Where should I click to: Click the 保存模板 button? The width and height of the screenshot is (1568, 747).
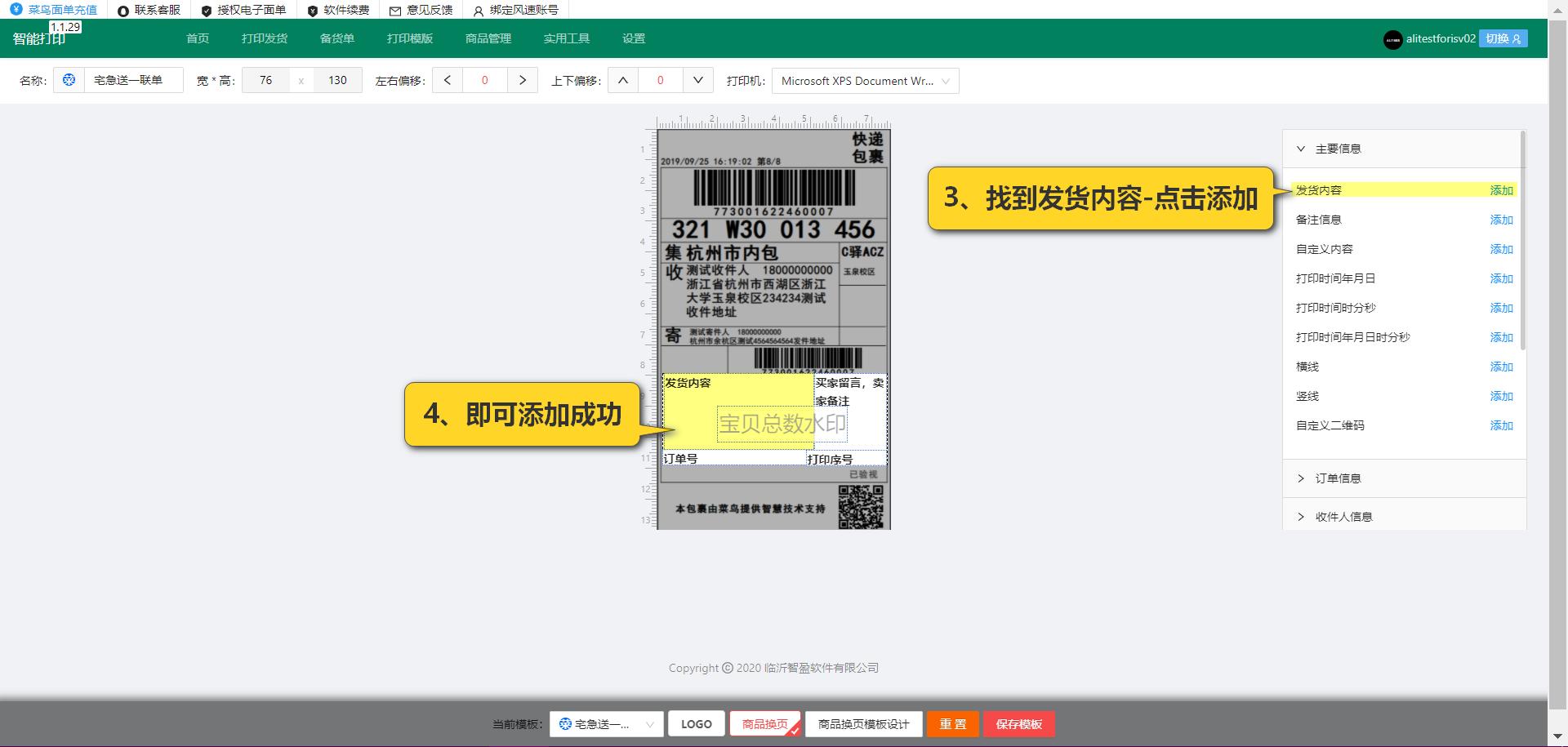coord(1018,724)
